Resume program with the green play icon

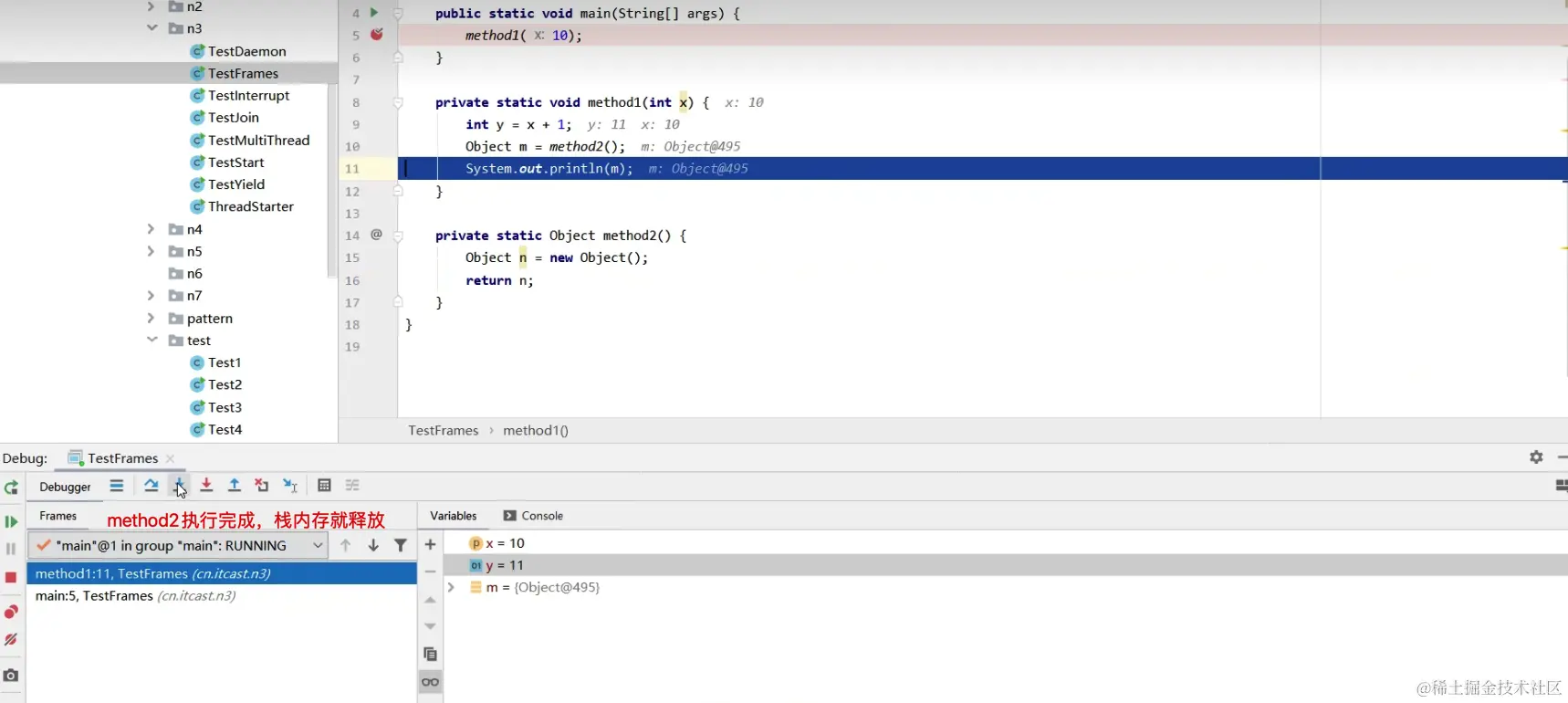coord(11,521)
